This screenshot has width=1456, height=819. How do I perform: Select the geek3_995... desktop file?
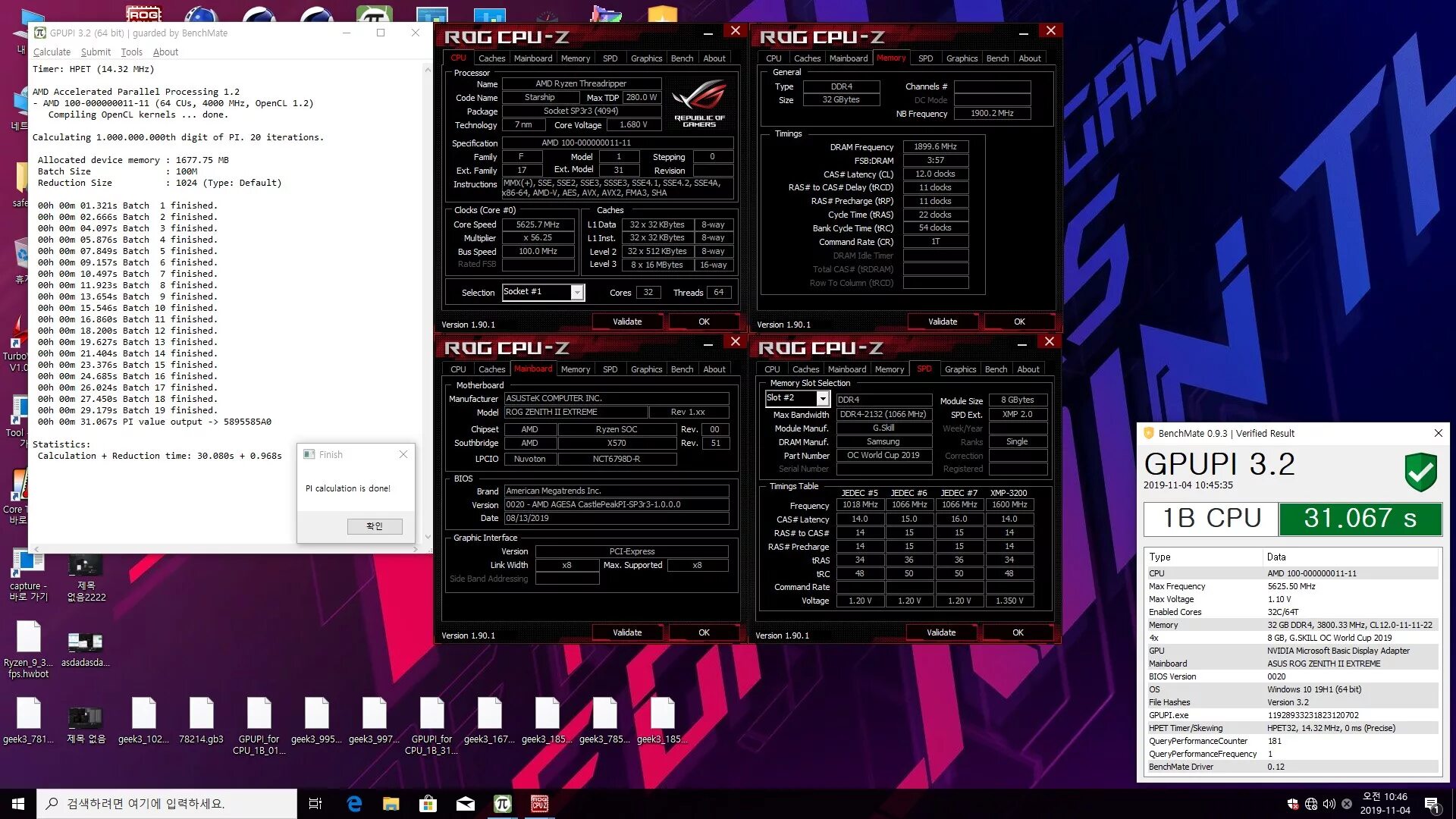coord(316,720)
